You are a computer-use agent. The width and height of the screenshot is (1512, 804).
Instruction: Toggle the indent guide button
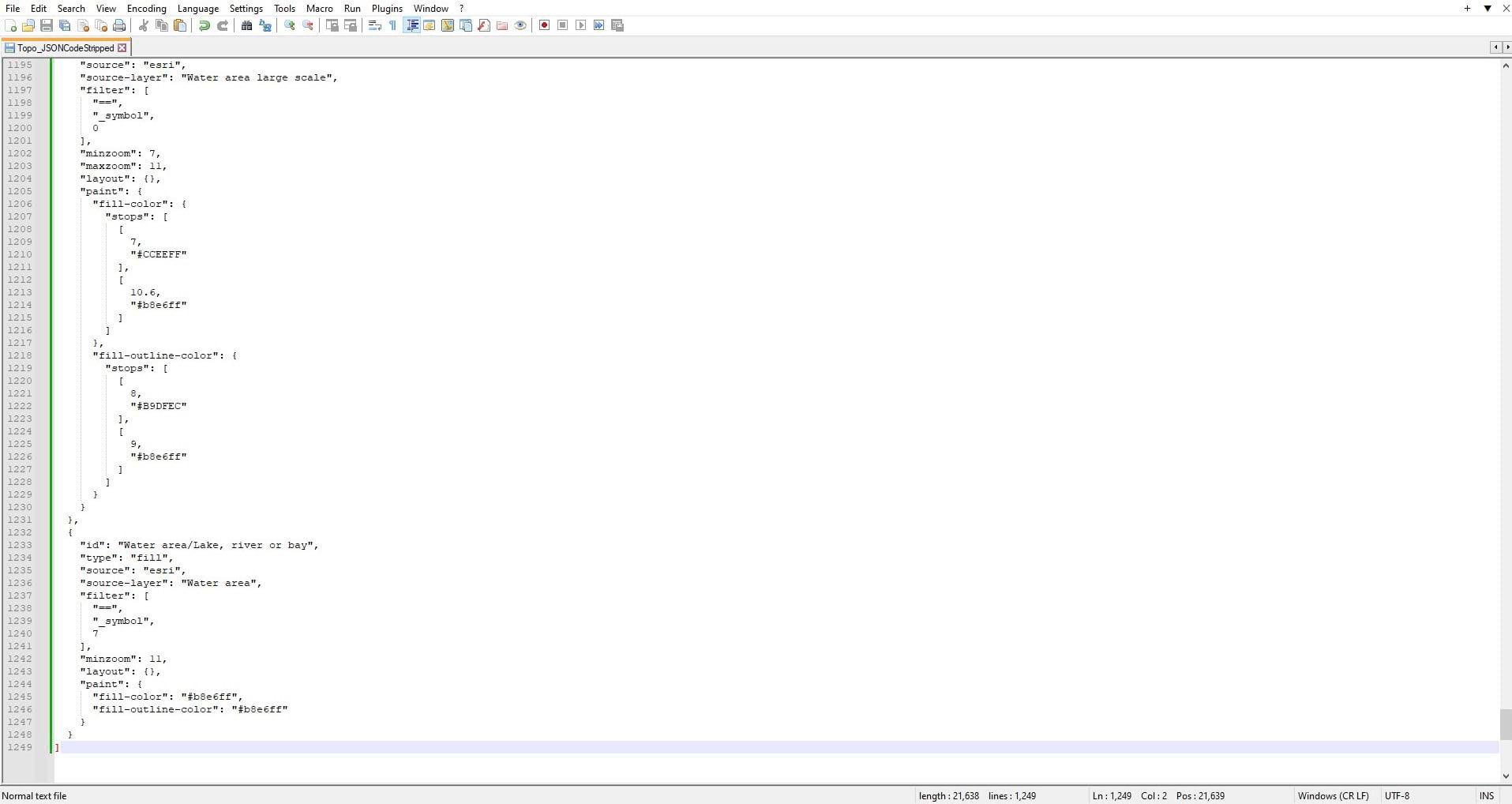click(x=412, y=25)
